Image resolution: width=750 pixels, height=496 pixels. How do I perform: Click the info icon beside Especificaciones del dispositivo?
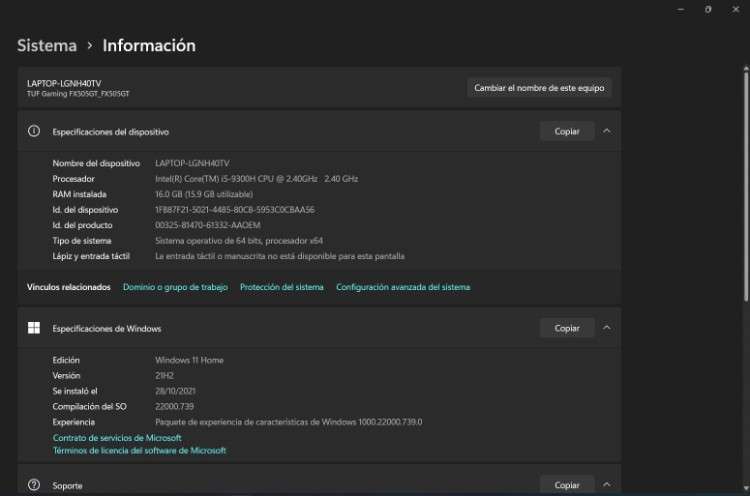coord(34,131)
